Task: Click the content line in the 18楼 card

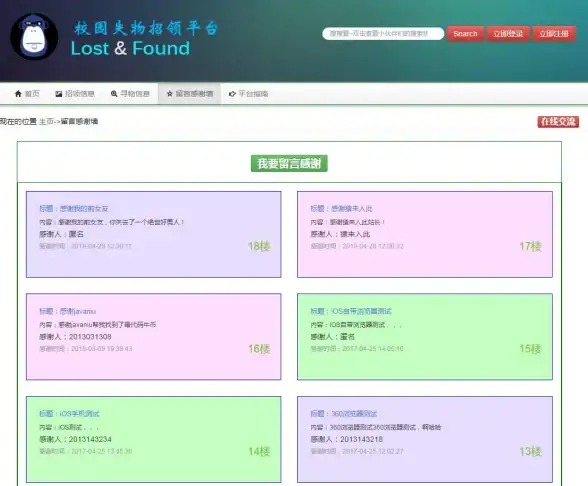Action: [x=112, y=222]
